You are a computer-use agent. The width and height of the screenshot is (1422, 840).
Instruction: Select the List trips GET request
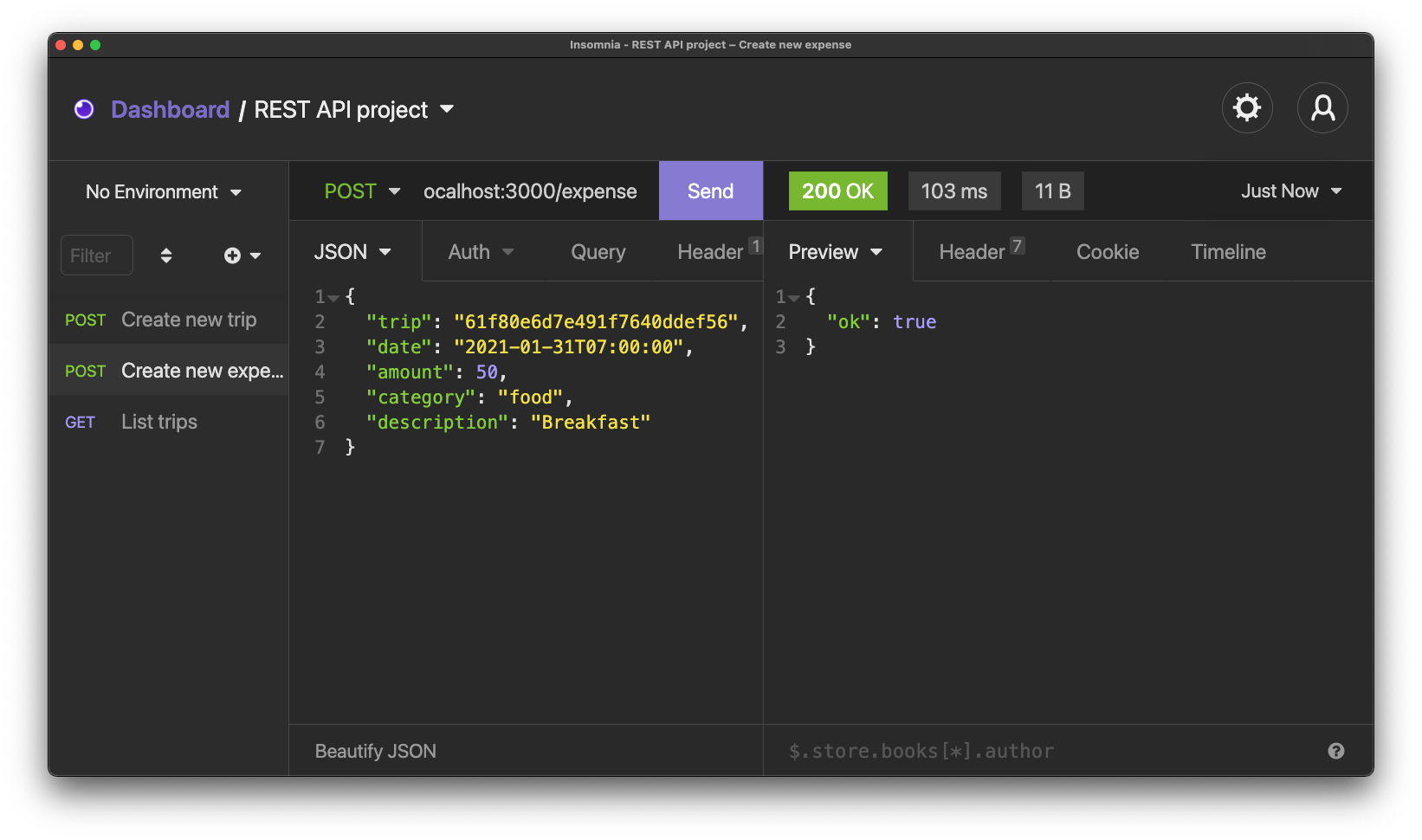(159, 422)
